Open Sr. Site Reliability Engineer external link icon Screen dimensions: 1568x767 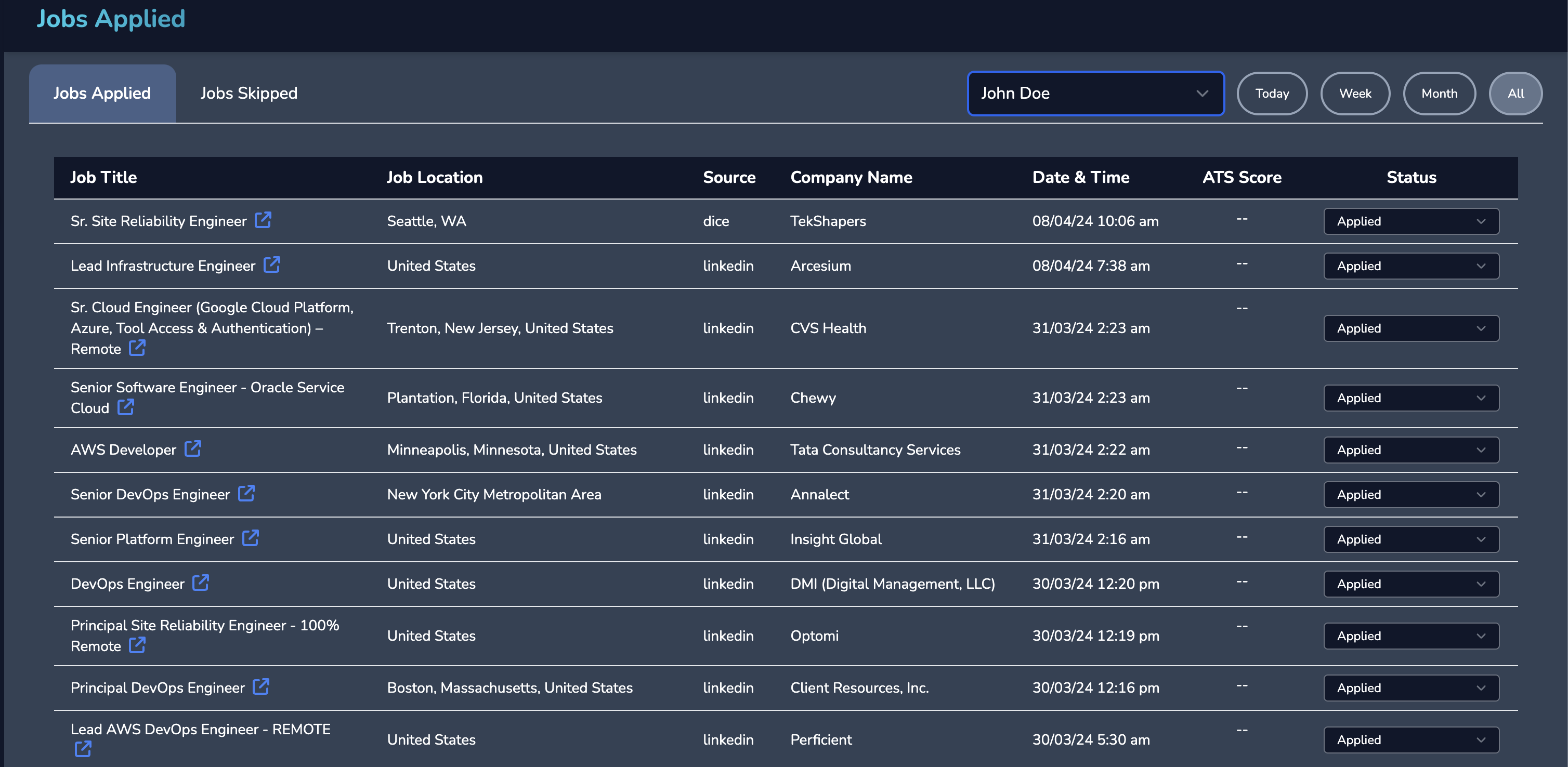[263, 220]
